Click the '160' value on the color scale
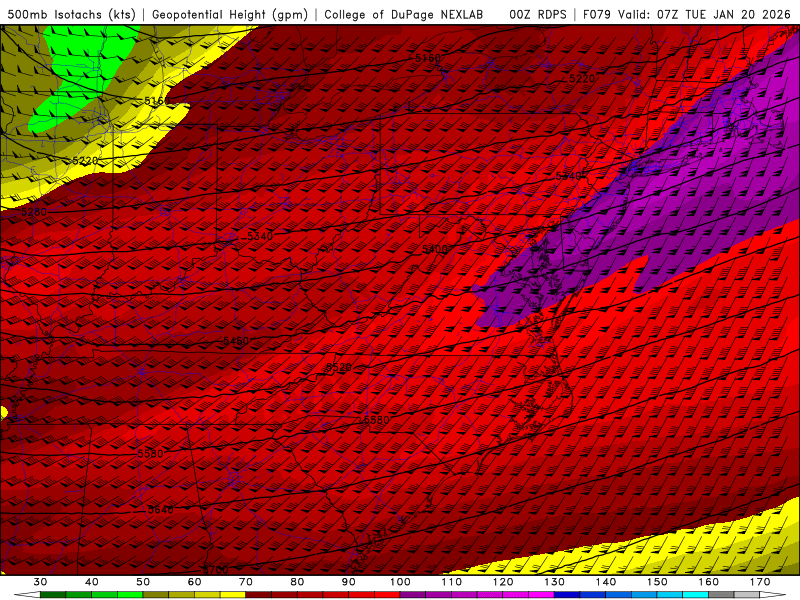This screenshot has width=800, height=600. pyautogui.click(x=709, y=582)
